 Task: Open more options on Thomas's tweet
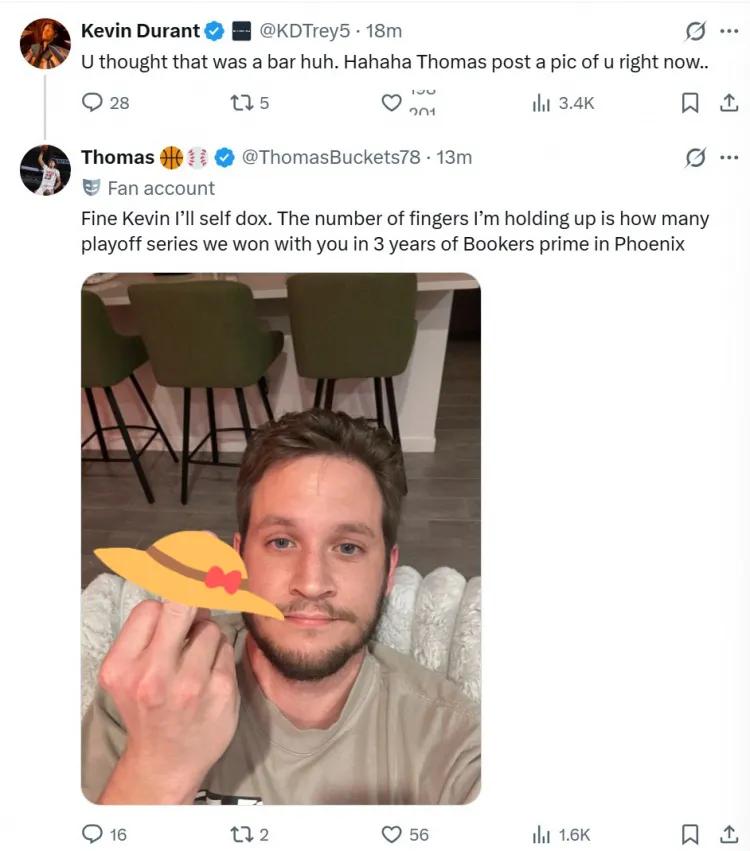pos(729,157)
